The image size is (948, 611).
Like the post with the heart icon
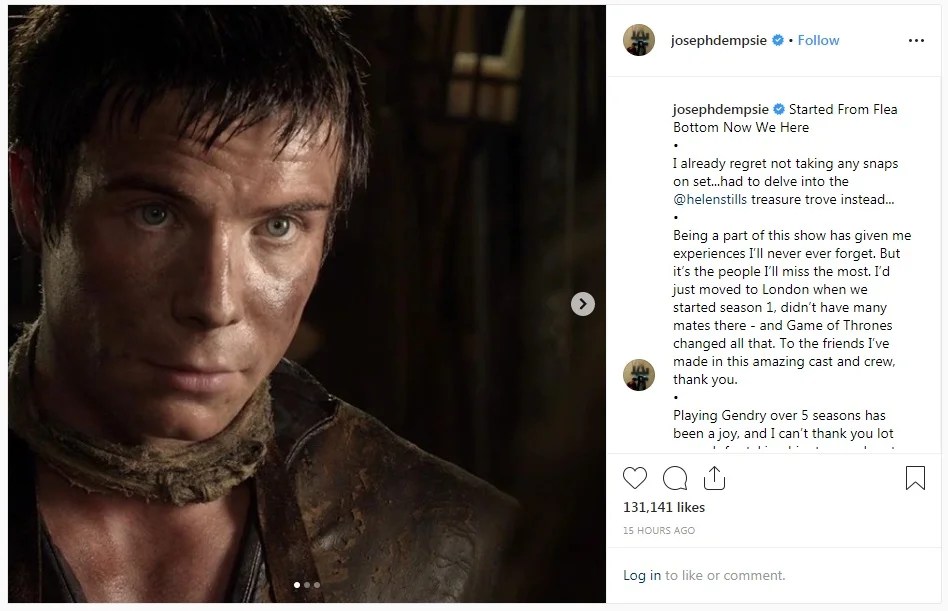[x=635, y=479]
